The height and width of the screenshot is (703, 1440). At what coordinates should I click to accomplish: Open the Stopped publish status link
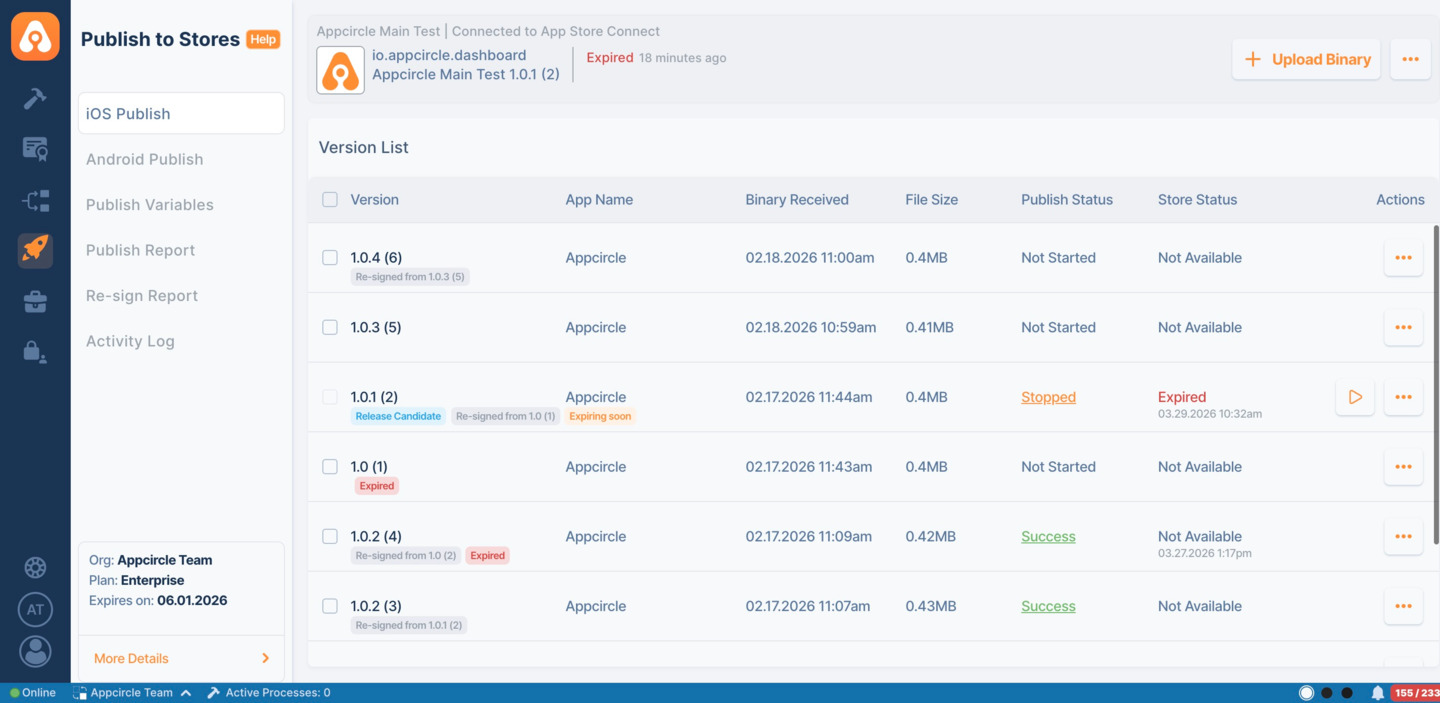1048,397
